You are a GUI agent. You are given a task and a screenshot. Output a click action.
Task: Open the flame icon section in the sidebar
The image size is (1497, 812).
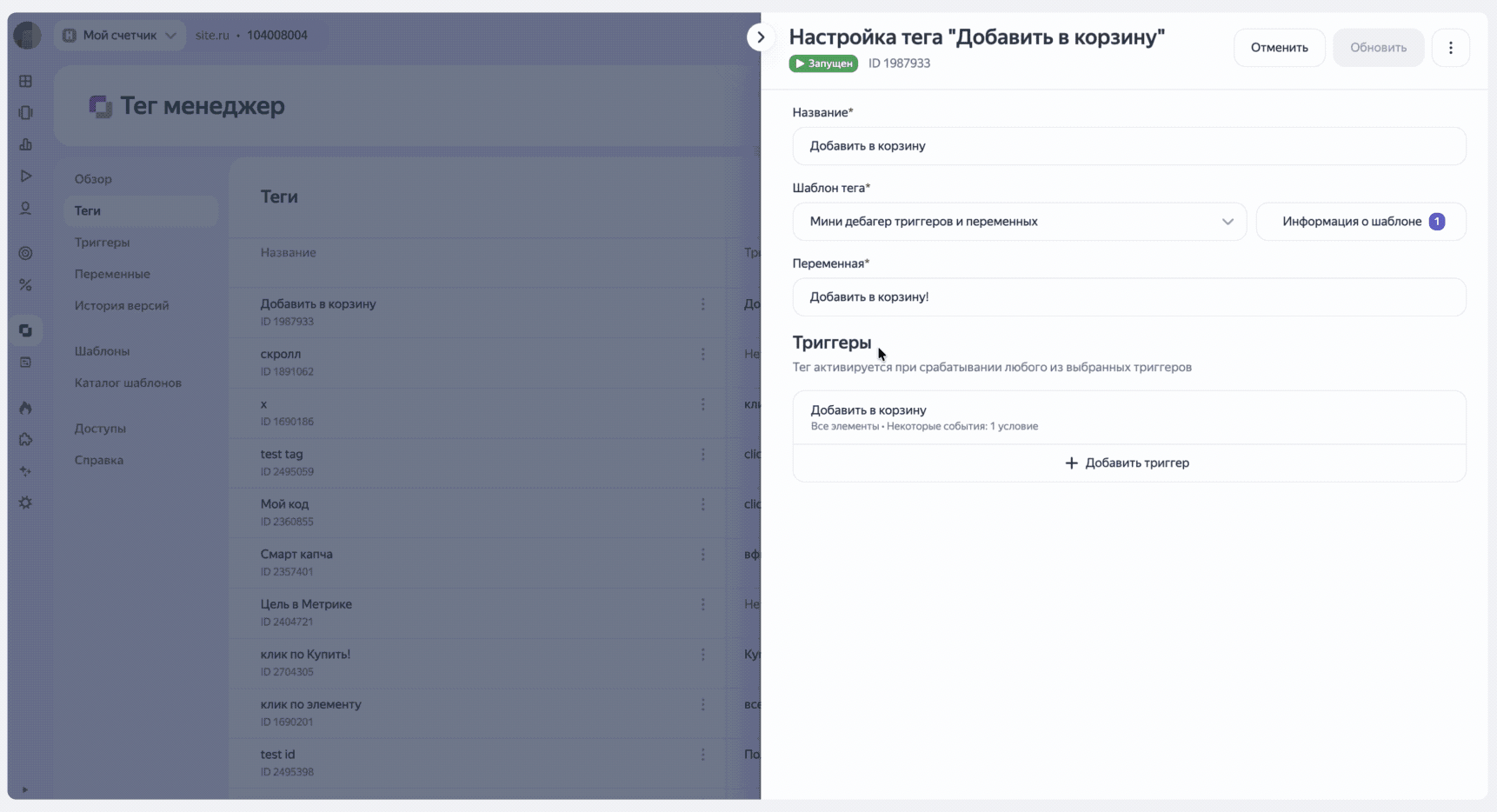26,408
